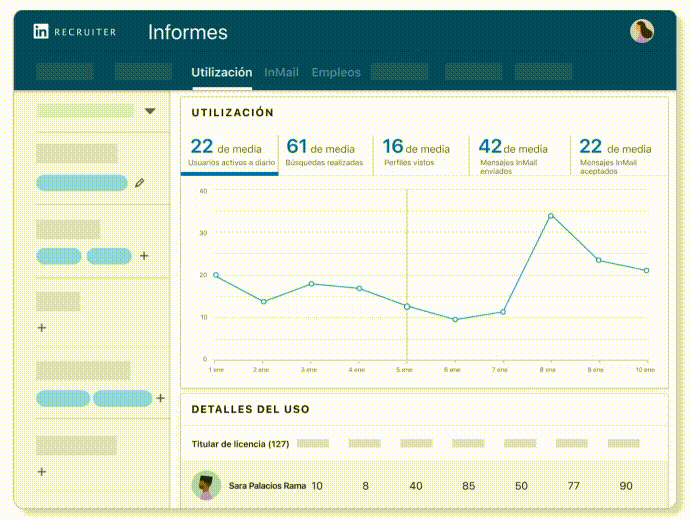Select the Búsquedas realizadas metric
The height and width of the screenshot is (520, 690).
(325, 154)
